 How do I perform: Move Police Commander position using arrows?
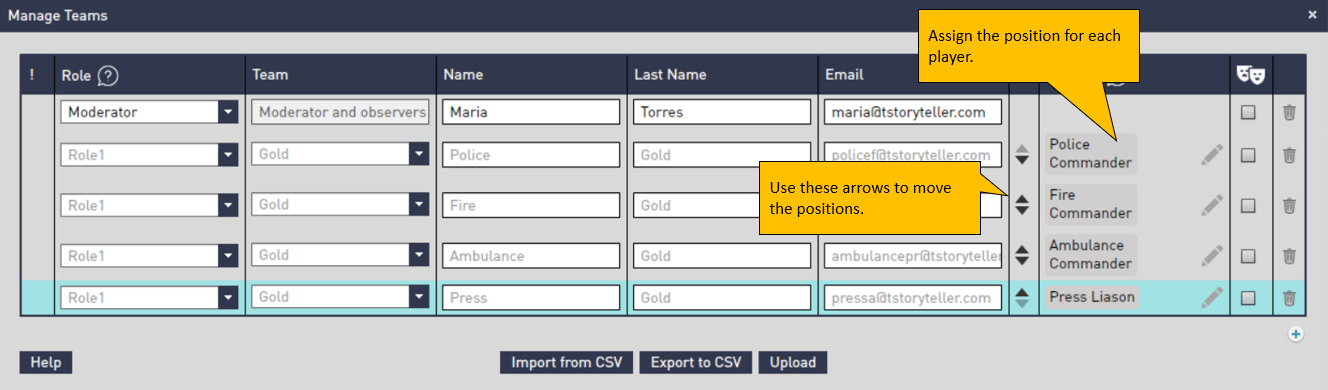tap(1021, 155)
